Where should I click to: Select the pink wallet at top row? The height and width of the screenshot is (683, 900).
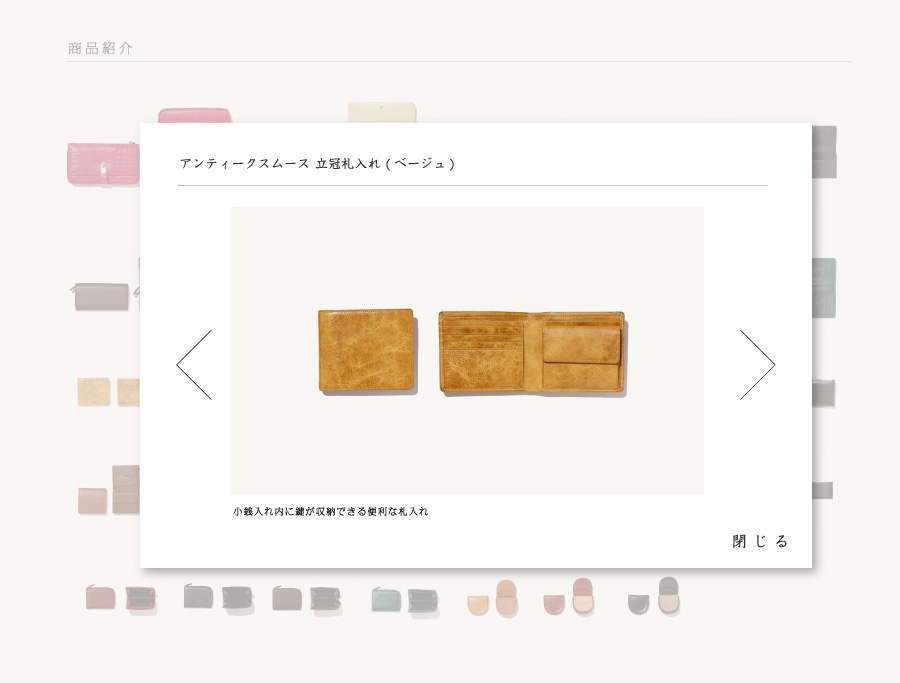195,115
